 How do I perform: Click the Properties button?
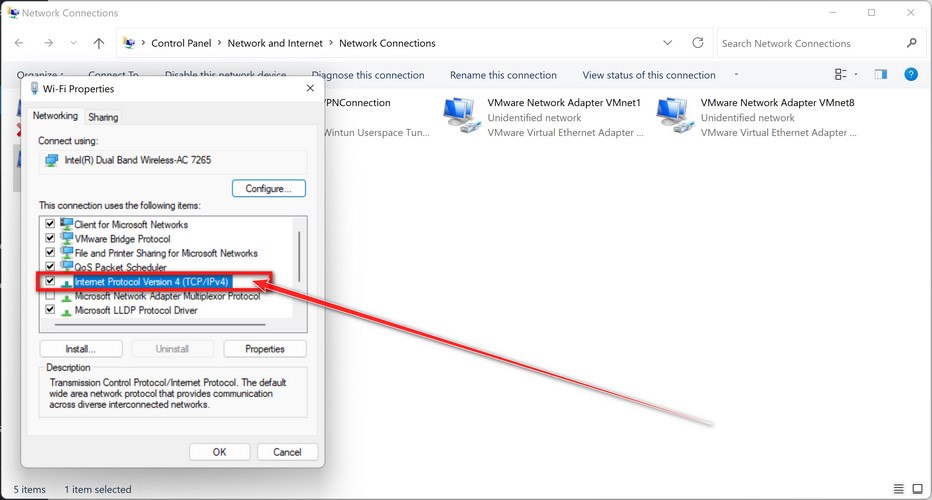[265, 349]
